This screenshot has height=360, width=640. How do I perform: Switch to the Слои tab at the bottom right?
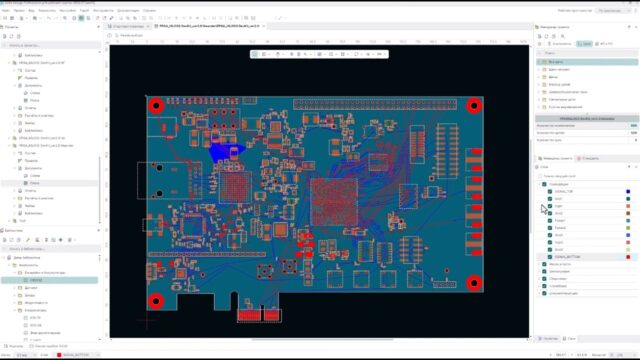pyautogui.click(x=569, y=339)
